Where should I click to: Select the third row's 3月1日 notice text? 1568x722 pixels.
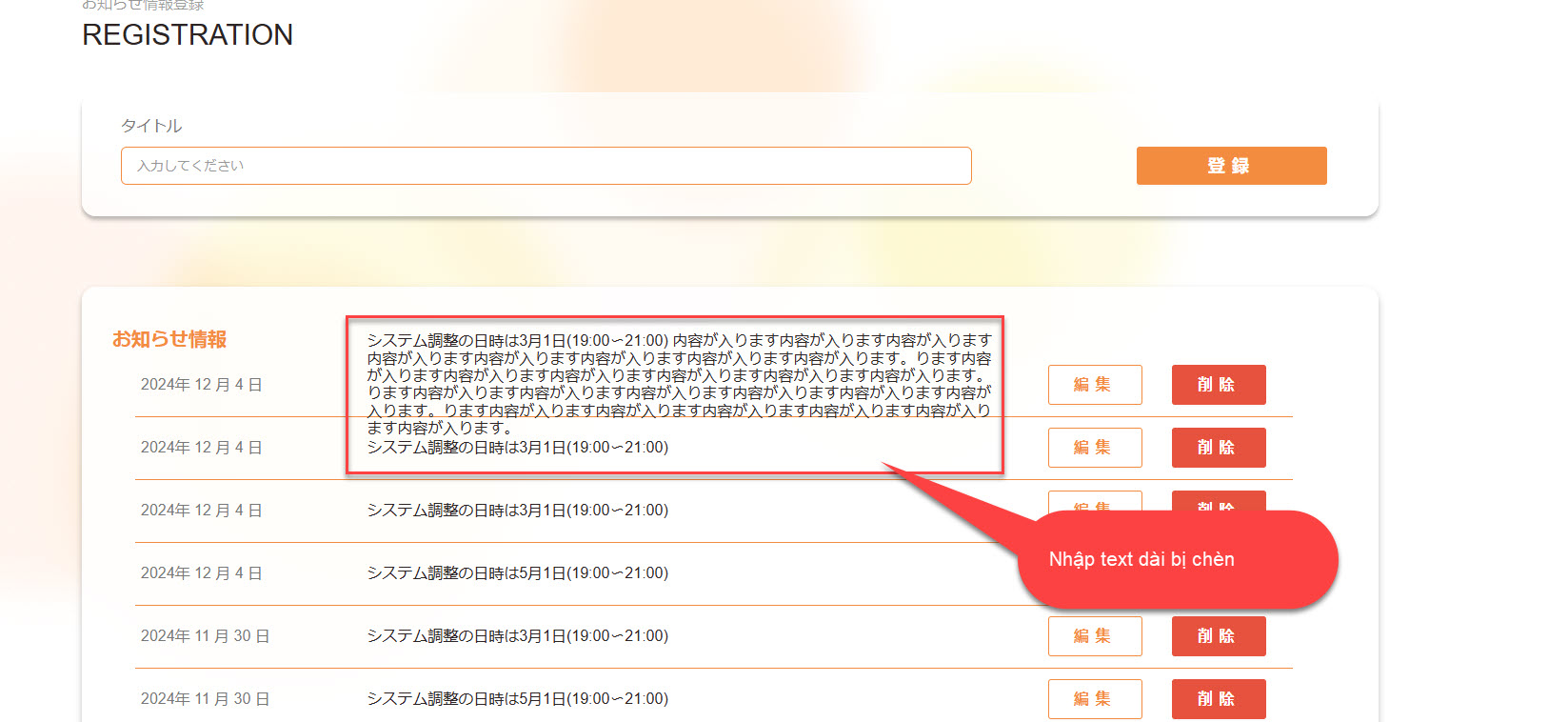point(517,511)
